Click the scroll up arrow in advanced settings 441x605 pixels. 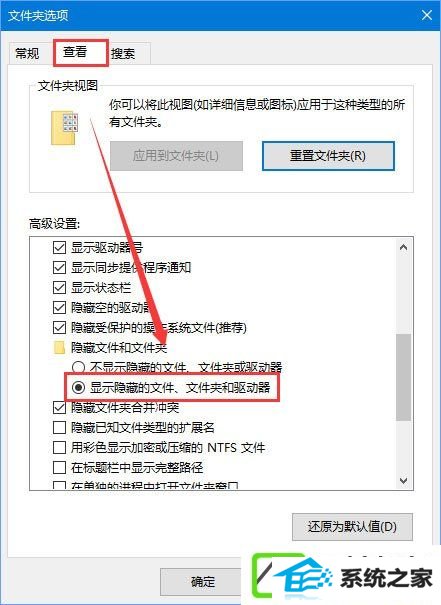pyautogui.click(x=404, y=248)
